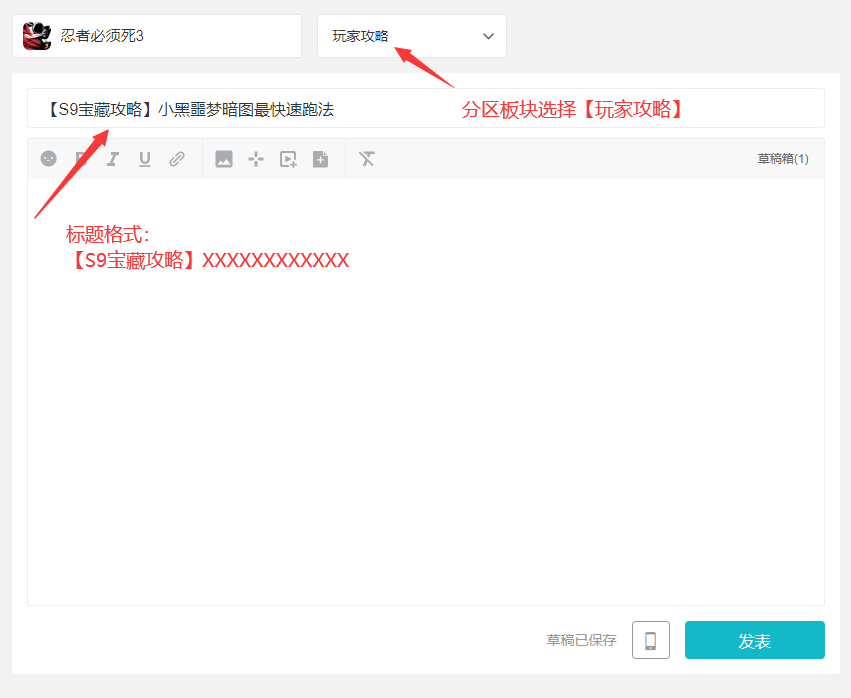This screenshot has width=851, height=698.
Task: Open the drafts box 草稿箱(1)
Action: pos(783,159)
